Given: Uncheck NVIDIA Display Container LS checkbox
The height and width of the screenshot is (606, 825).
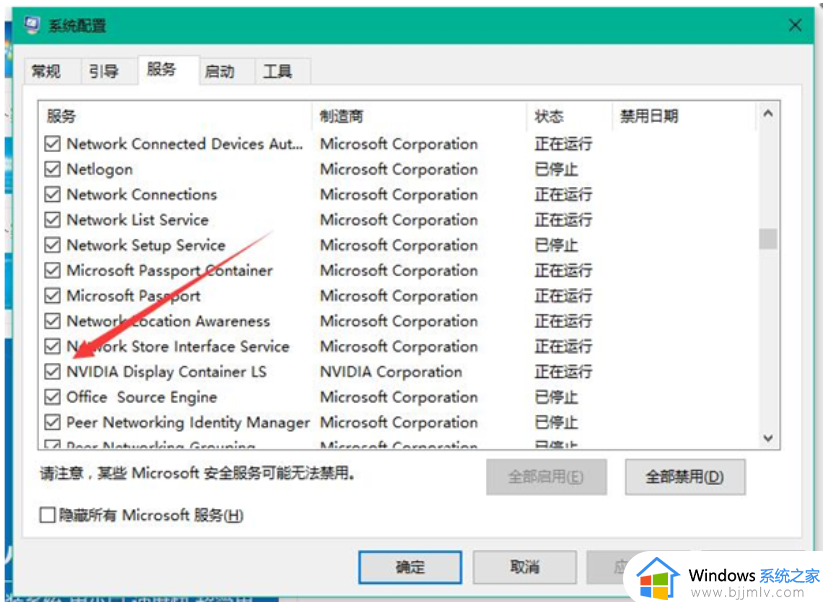Looking at the screenshot, I should [52, 371].
